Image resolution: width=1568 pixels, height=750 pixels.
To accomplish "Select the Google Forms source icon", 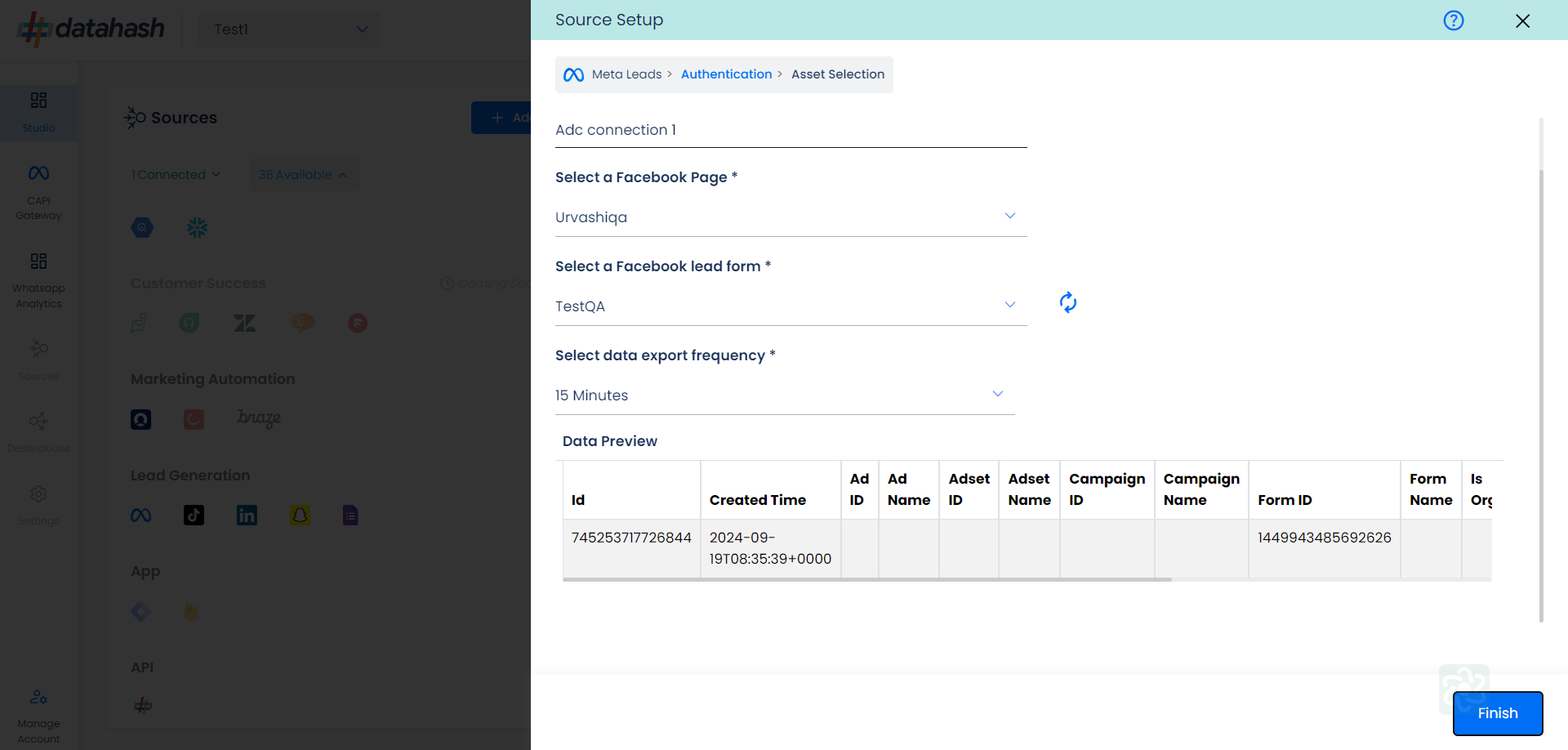I will tap(350, 515).
